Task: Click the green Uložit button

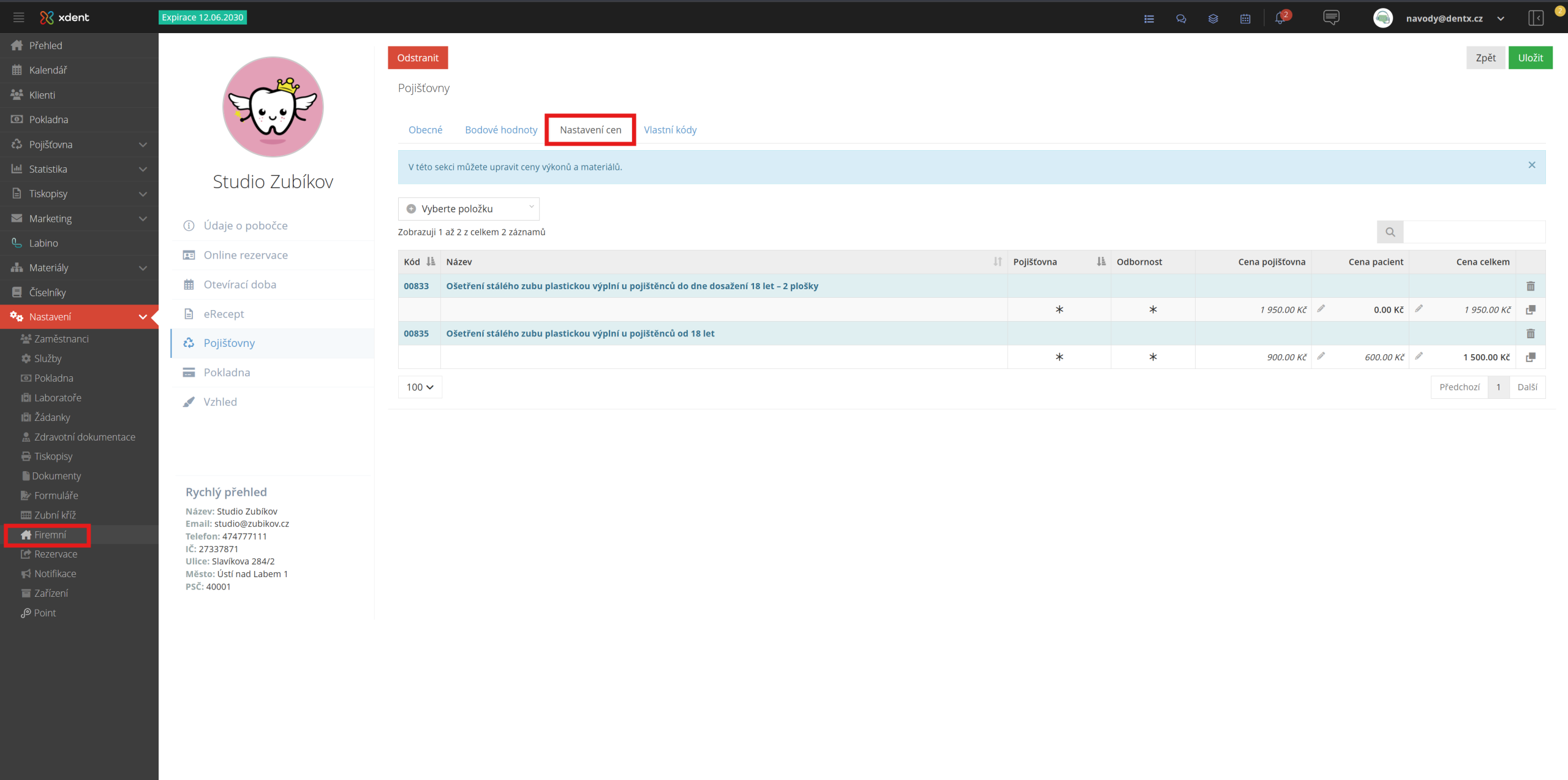Action: pos(1530,58)
